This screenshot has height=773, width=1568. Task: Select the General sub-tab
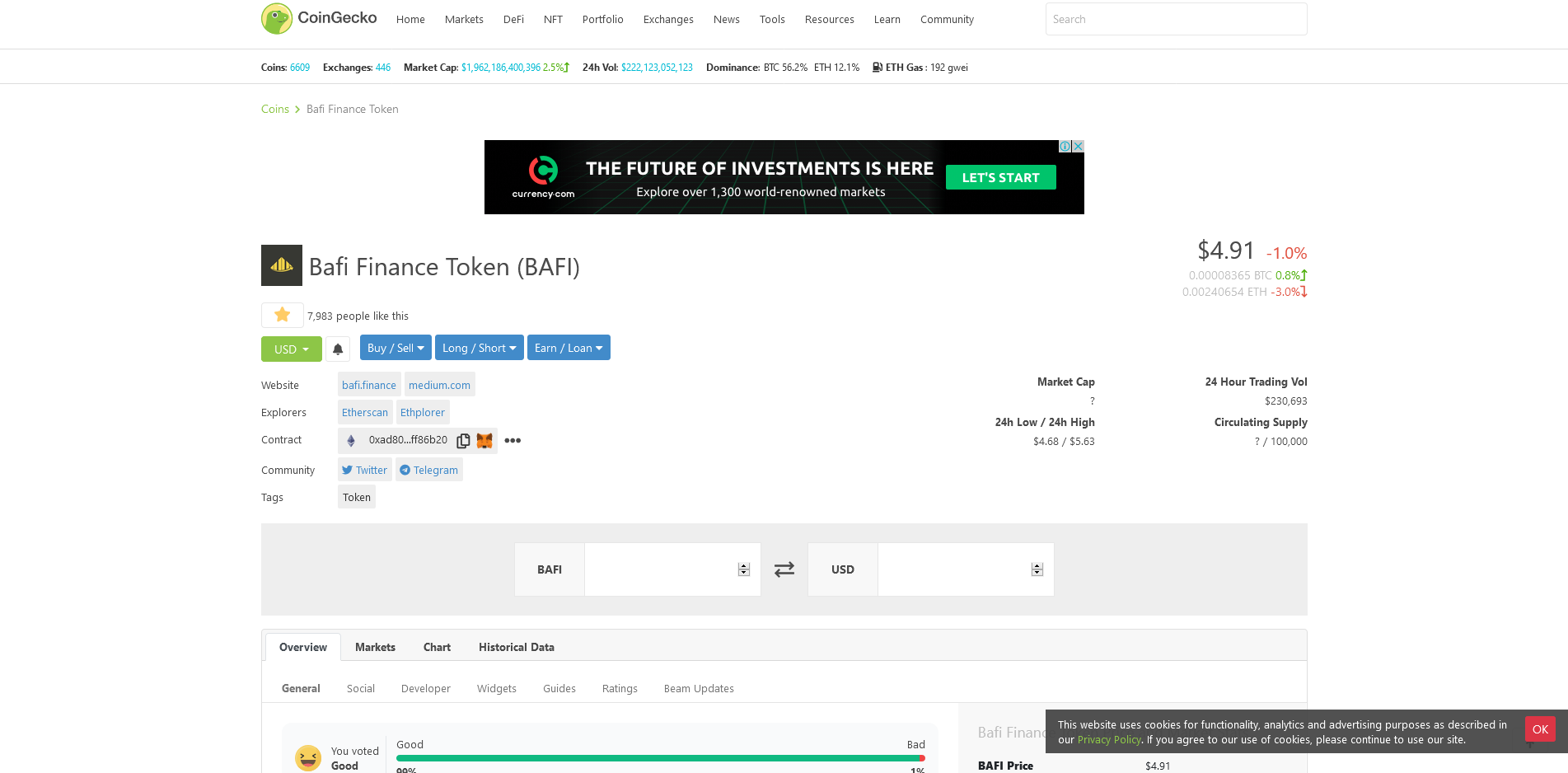(301, 688)
